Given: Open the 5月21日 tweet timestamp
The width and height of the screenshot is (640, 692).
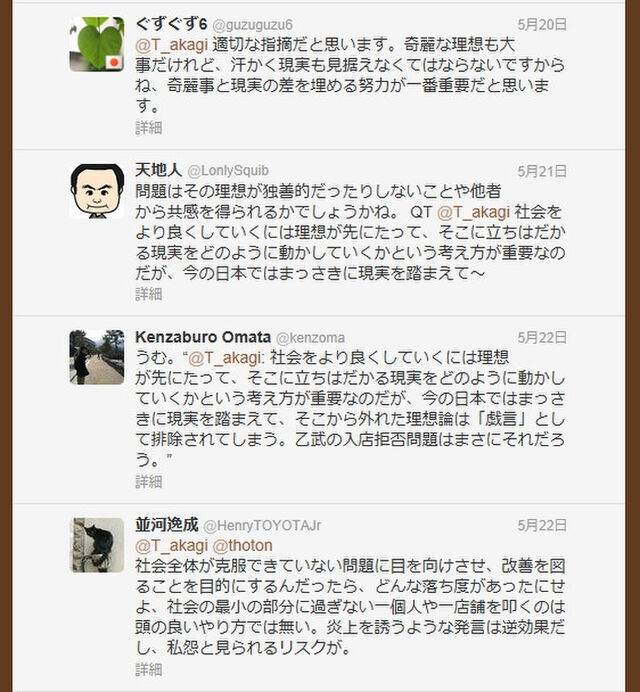Looking at the screenshot, I should pyautogui.click(x=542, y=171).
